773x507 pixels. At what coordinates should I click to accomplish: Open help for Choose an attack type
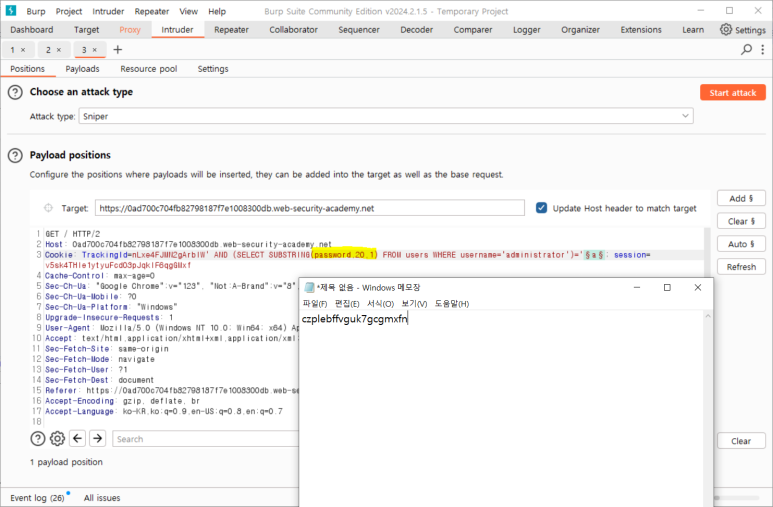15,92
